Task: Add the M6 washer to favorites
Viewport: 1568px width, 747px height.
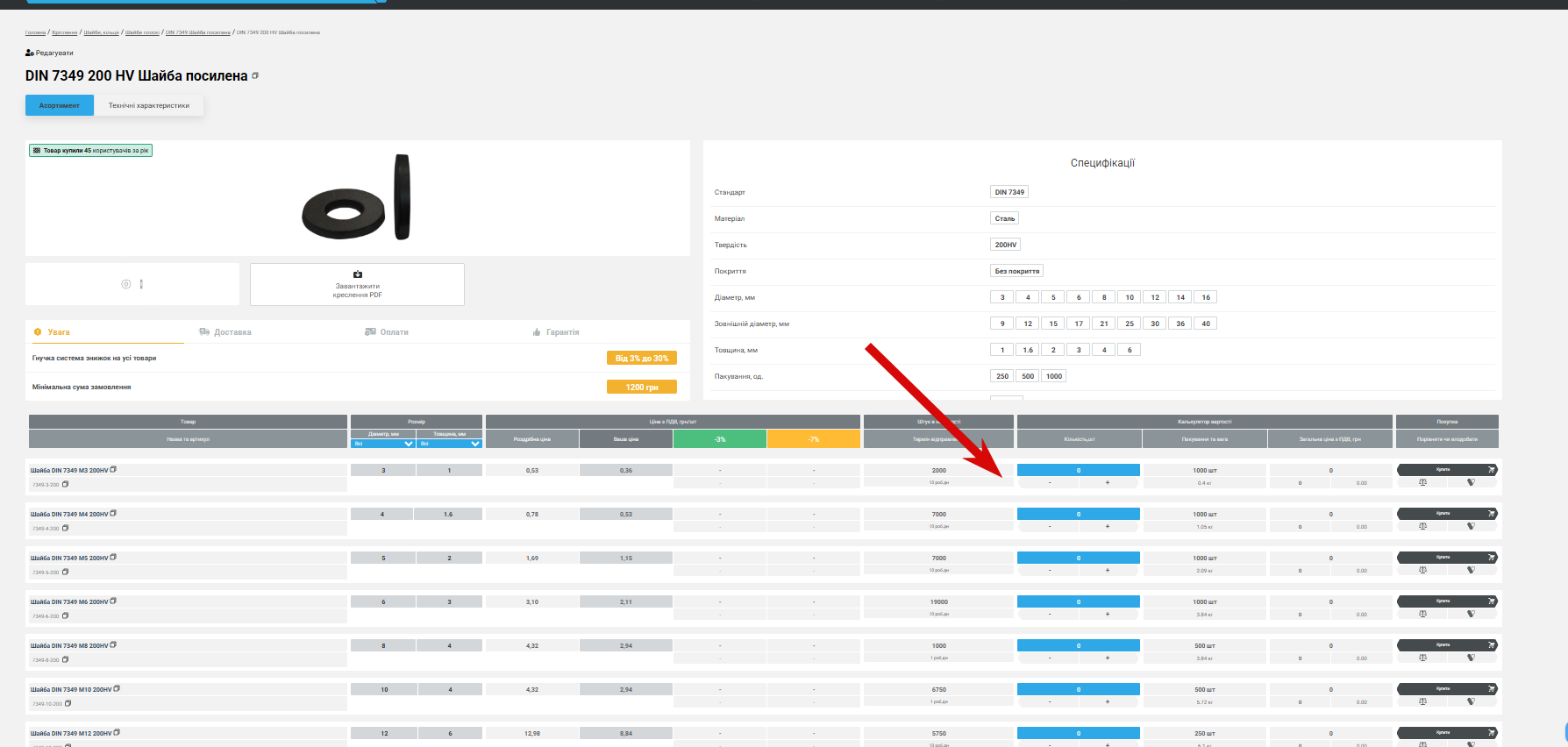Action: click(x=1472, y=614)
